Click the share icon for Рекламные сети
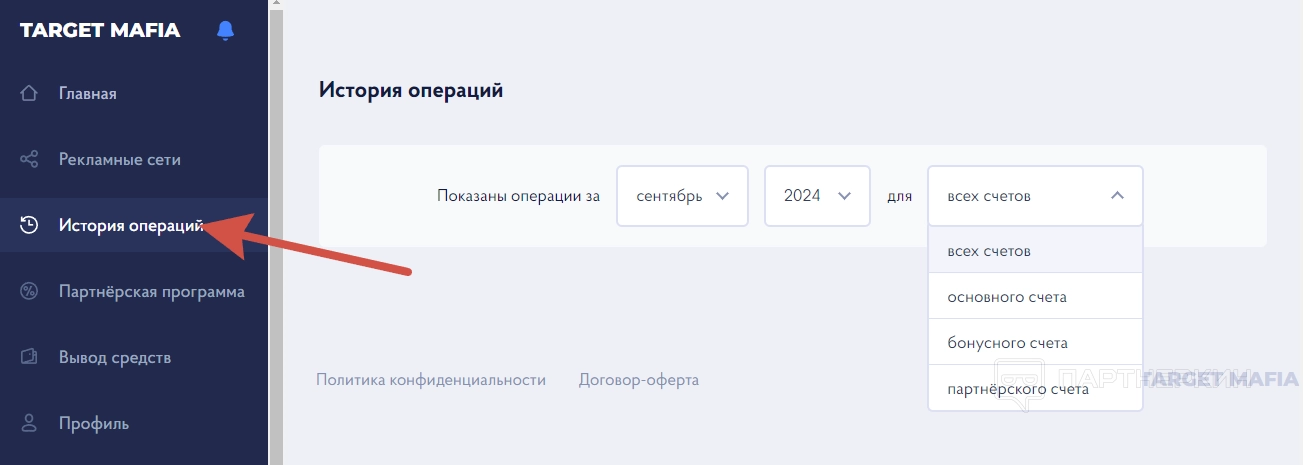The width and height of the screenshot is (1303, 465). tap(29, 160)
